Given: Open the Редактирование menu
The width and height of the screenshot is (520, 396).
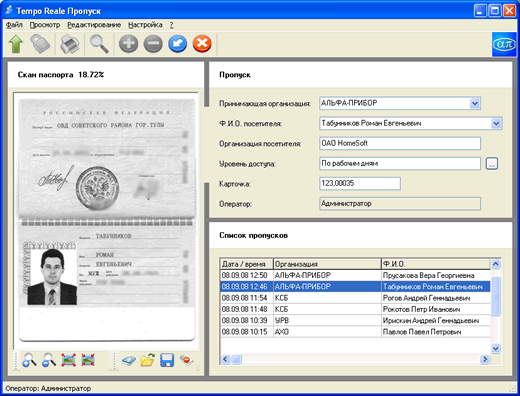Looking at the screenshot, I should 94,25.
